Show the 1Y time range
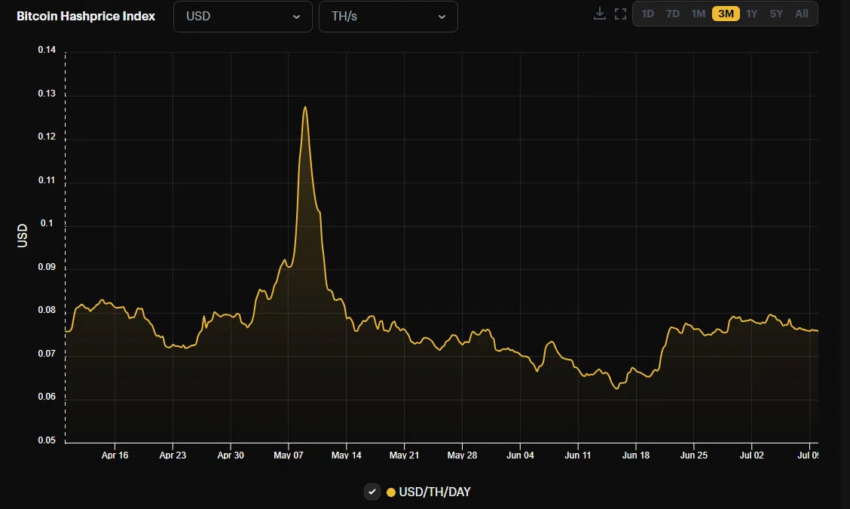The width and height of the screenshot is (850, 509). (752, 14)
